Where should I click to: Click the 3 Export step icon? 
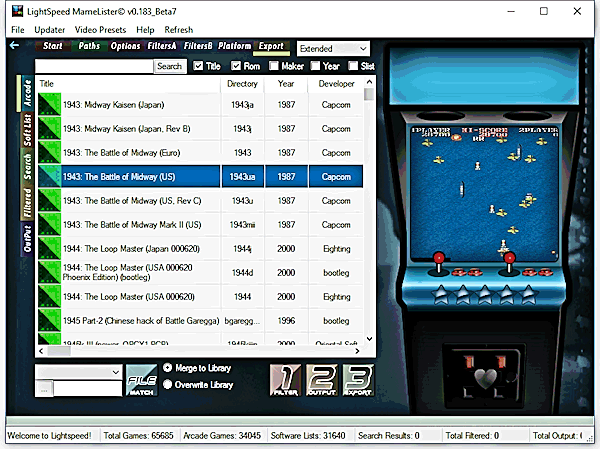[x=358, y=380]
